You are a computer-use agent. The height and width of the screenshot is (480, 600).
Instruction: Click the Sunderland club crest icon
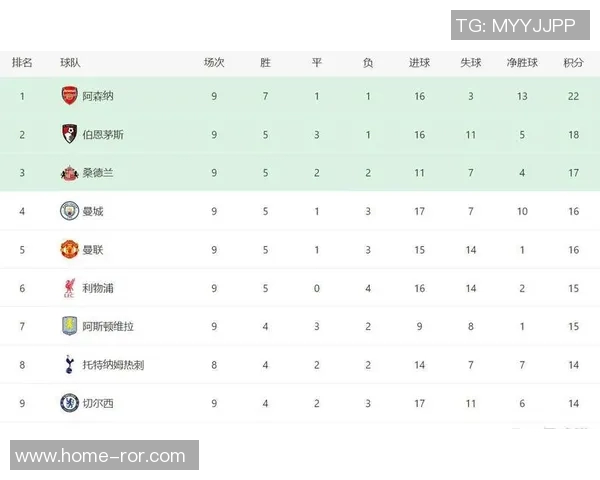click(x=69, y=172)
